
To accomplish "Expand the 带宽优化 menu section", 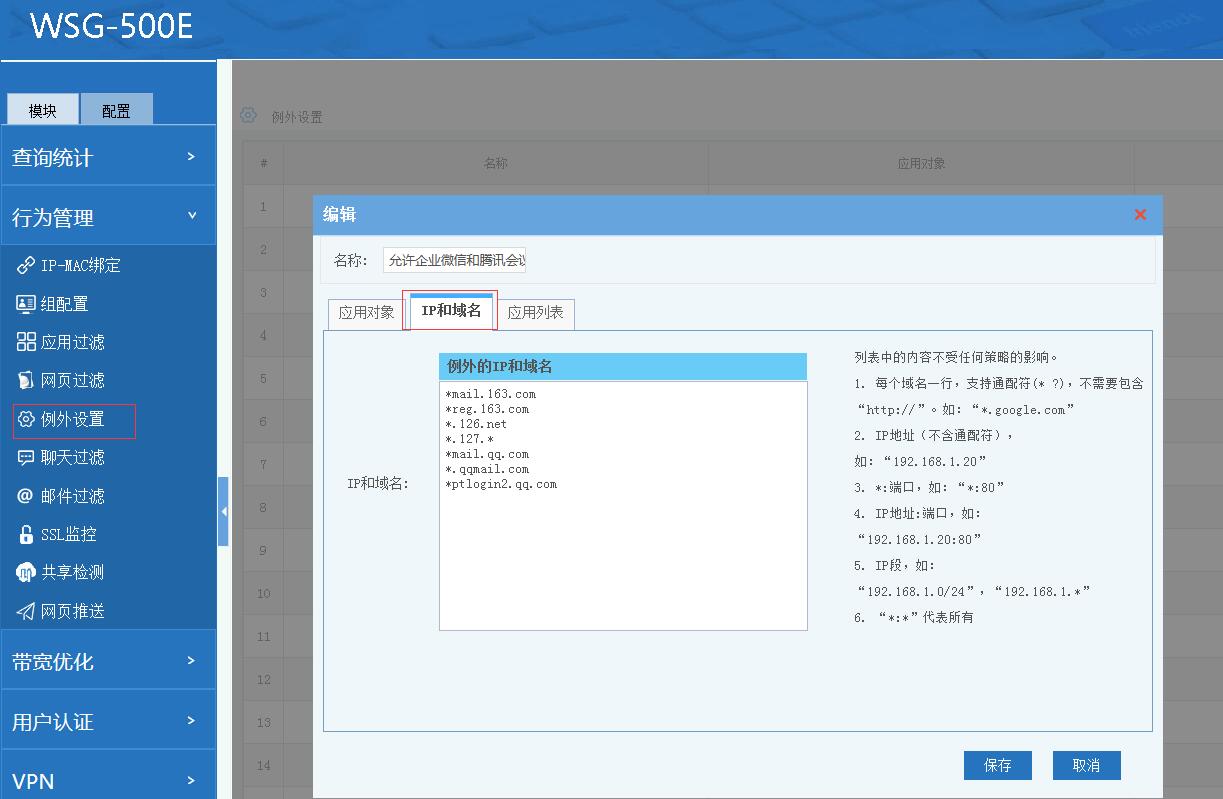I will pos(108,661).
